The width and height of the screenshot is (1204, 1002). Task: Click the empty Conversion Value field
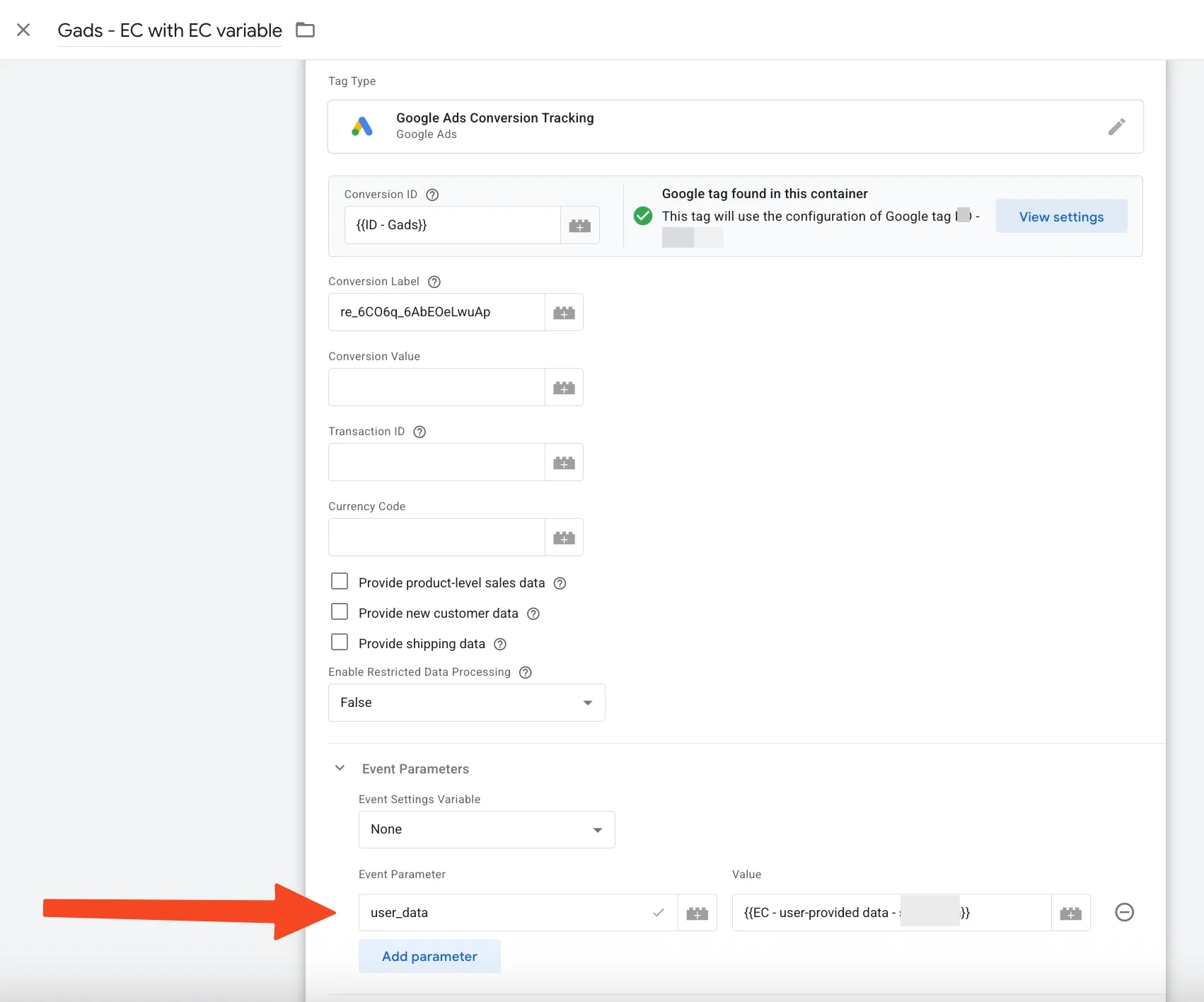click(436, 387)
